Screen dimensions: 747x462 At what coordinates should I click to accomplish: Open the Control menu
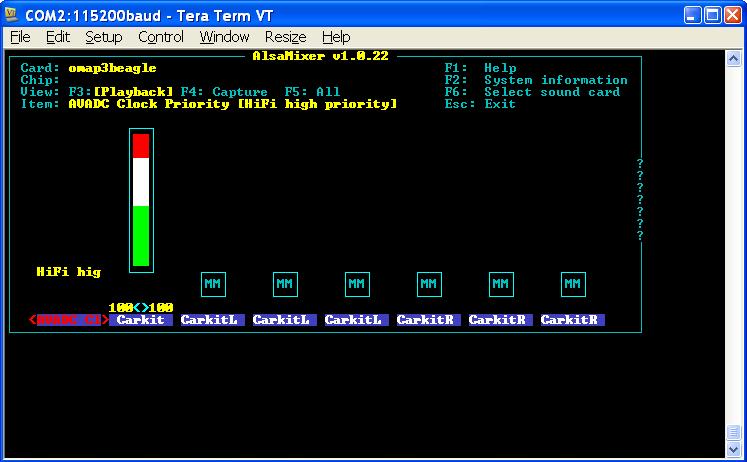[x=161, y=37]
